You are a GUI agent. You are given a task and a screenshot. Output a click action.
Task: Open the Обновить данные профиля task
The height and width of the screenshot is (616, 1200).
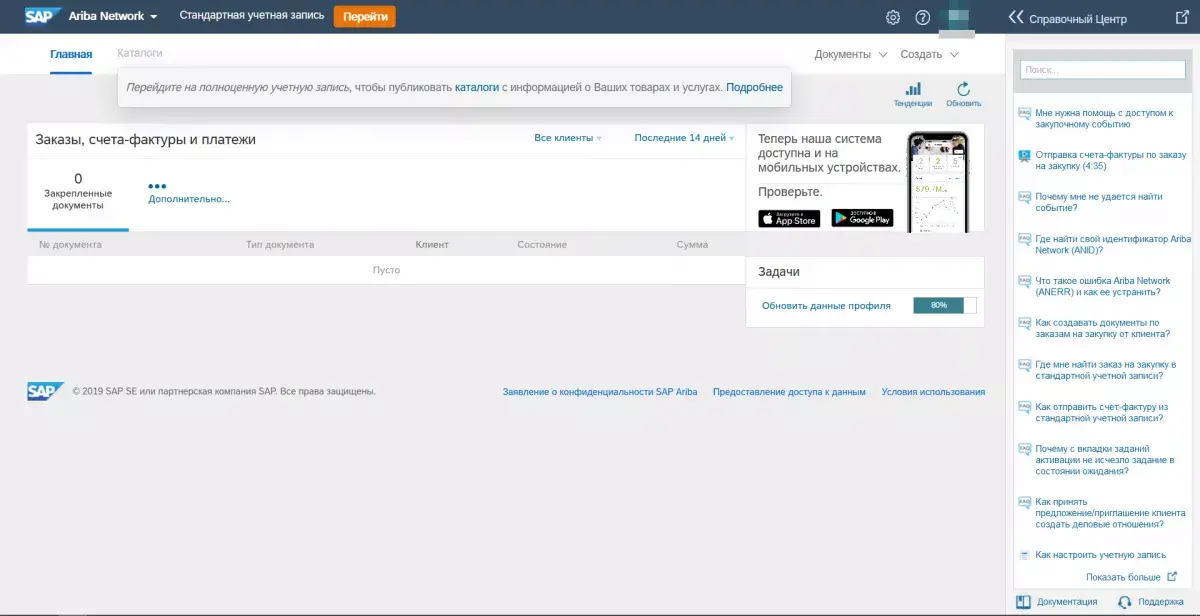click(826, 306)
